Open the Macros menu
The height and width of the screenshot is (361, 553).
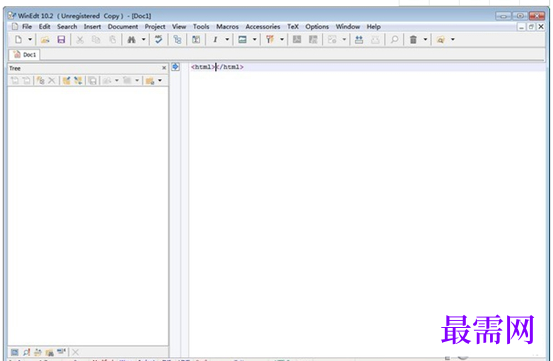pos(227,26)
